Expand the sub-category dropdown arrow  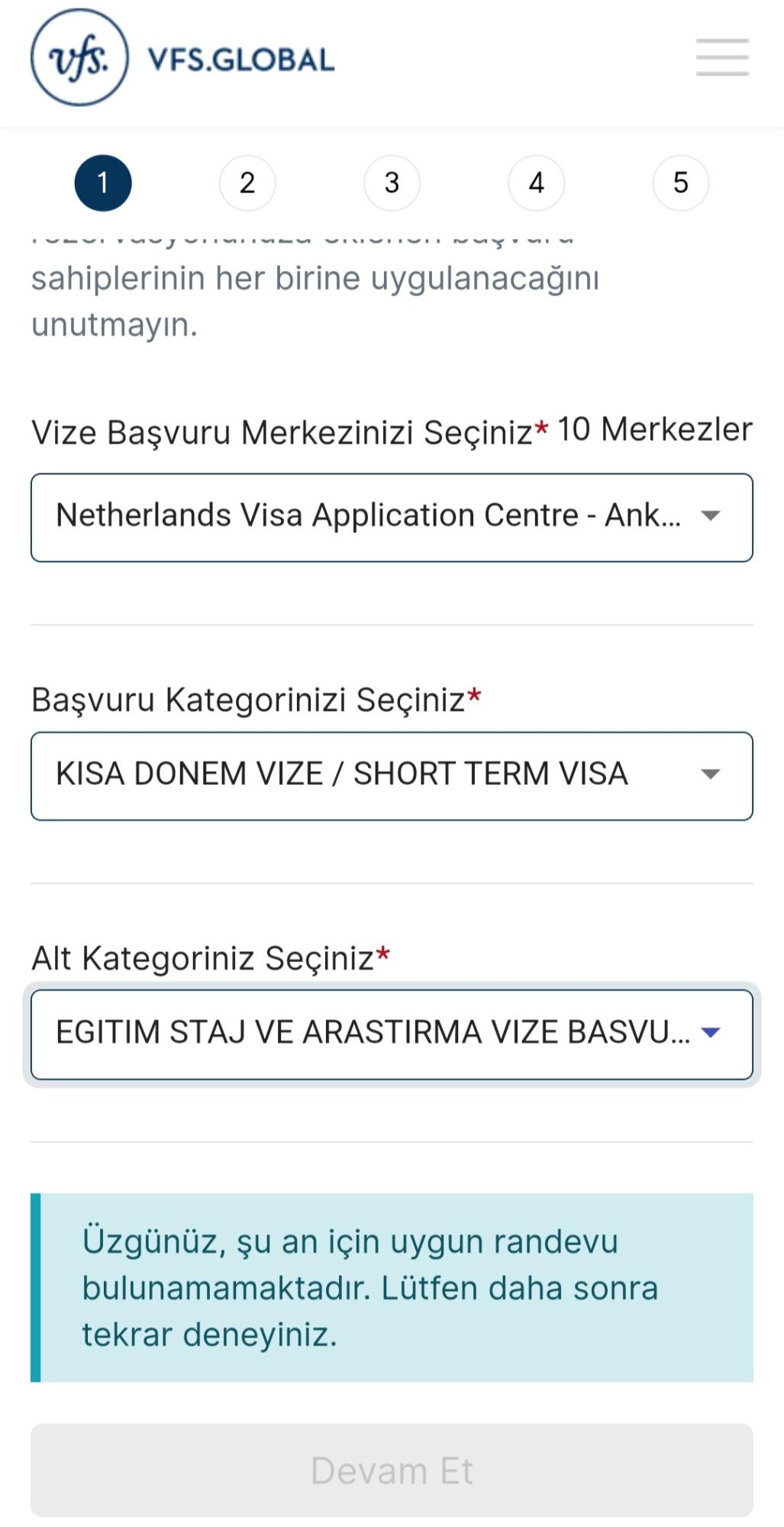coord(711,1033)
